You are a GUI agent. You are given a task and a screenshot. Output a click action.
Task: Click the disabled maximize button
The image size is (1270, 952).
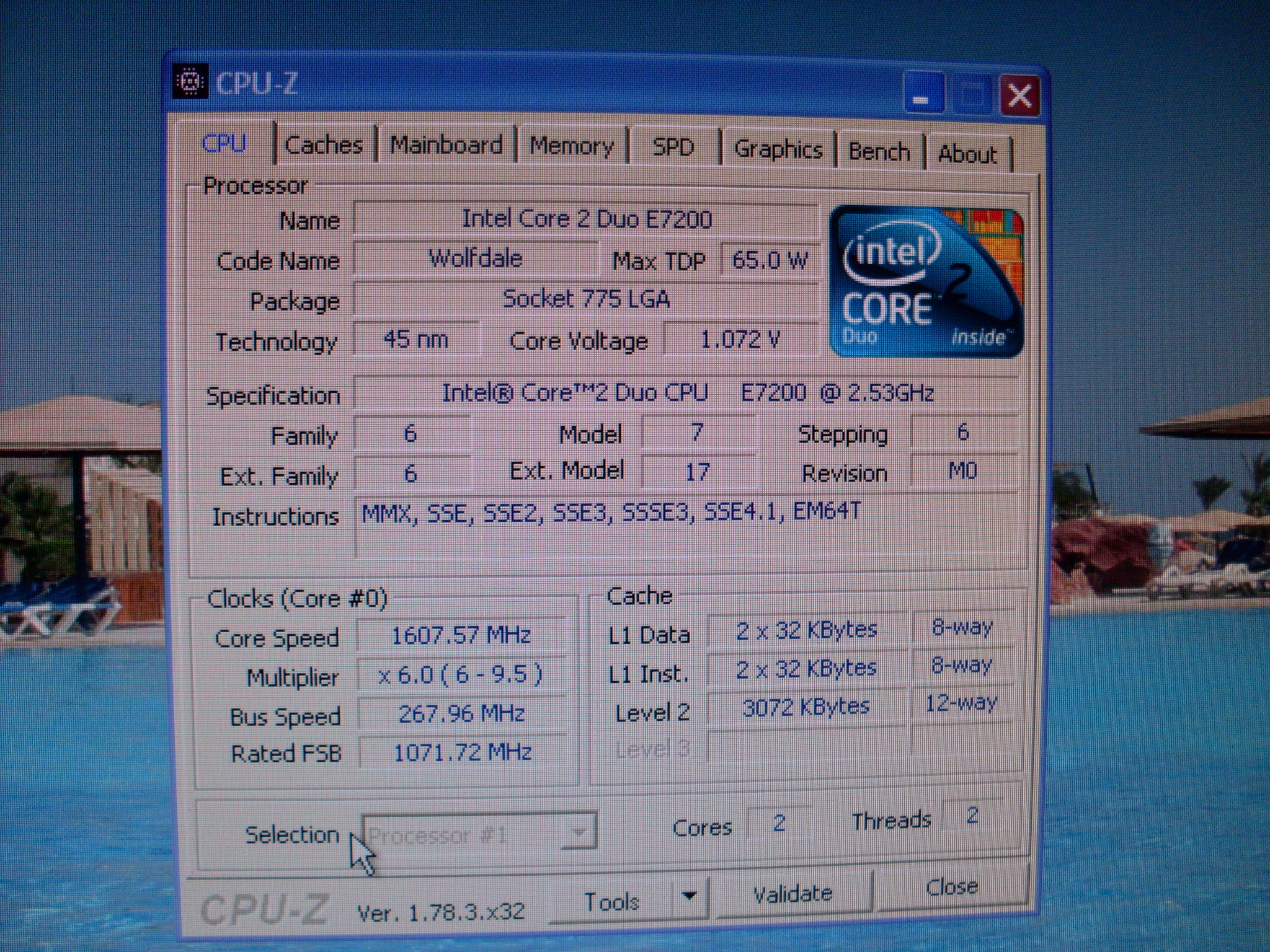[x=972, y=95]
